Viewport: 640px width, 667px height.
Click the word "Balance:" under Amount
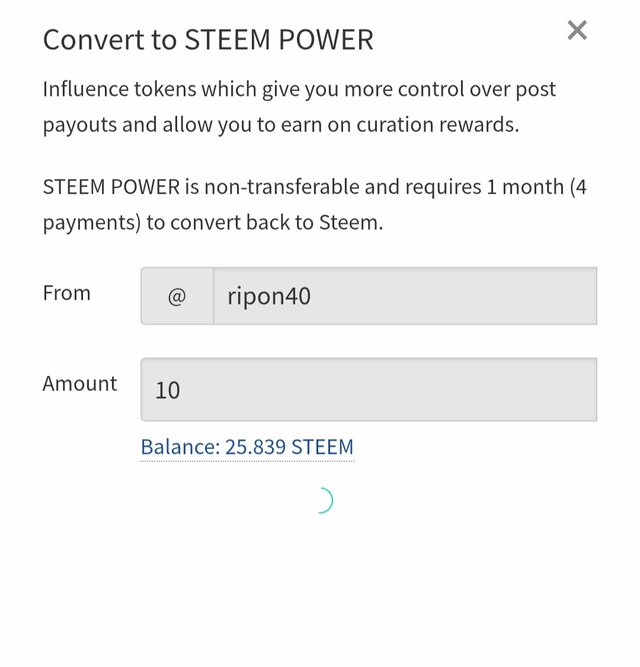[177, 447]
